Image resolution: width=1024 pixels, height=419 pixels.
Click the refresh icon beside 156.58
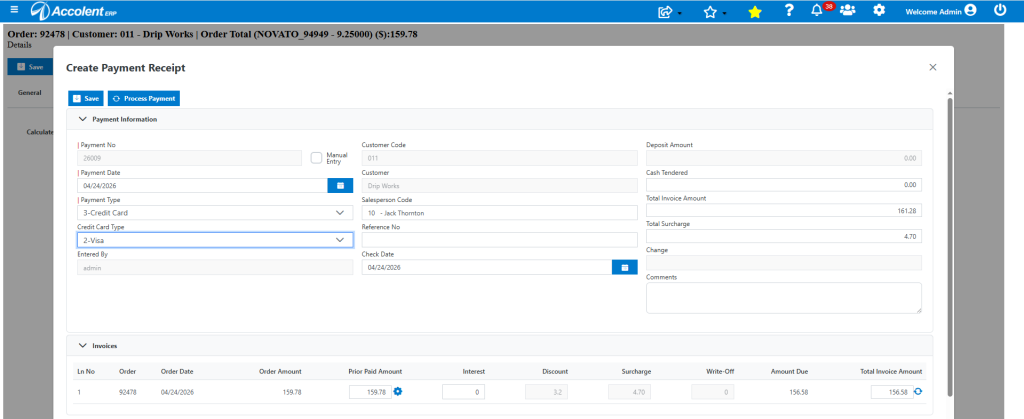(918, 392)
